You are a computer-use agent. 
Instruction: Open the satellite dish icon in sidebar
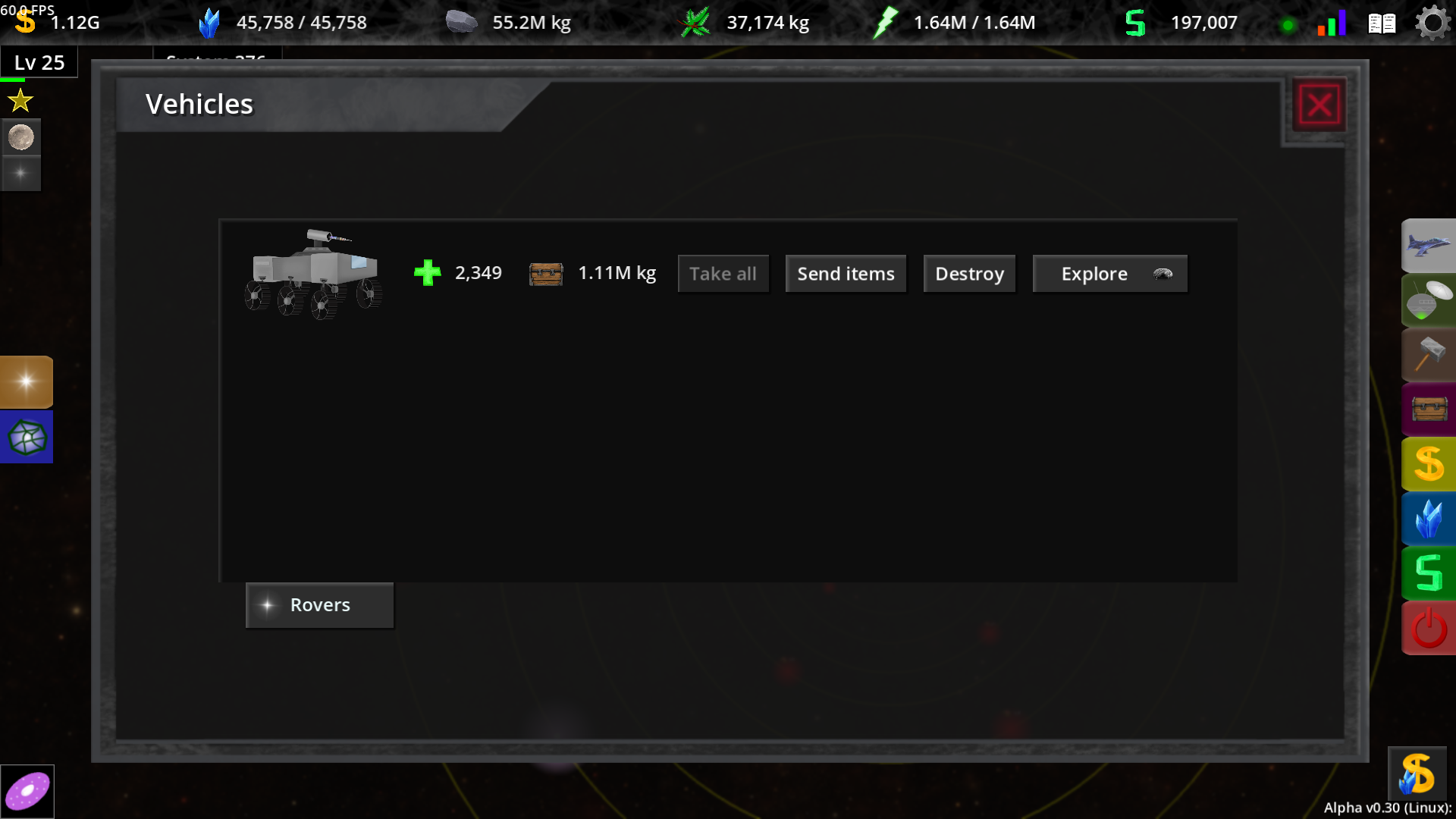click(x=1429, y=300)
